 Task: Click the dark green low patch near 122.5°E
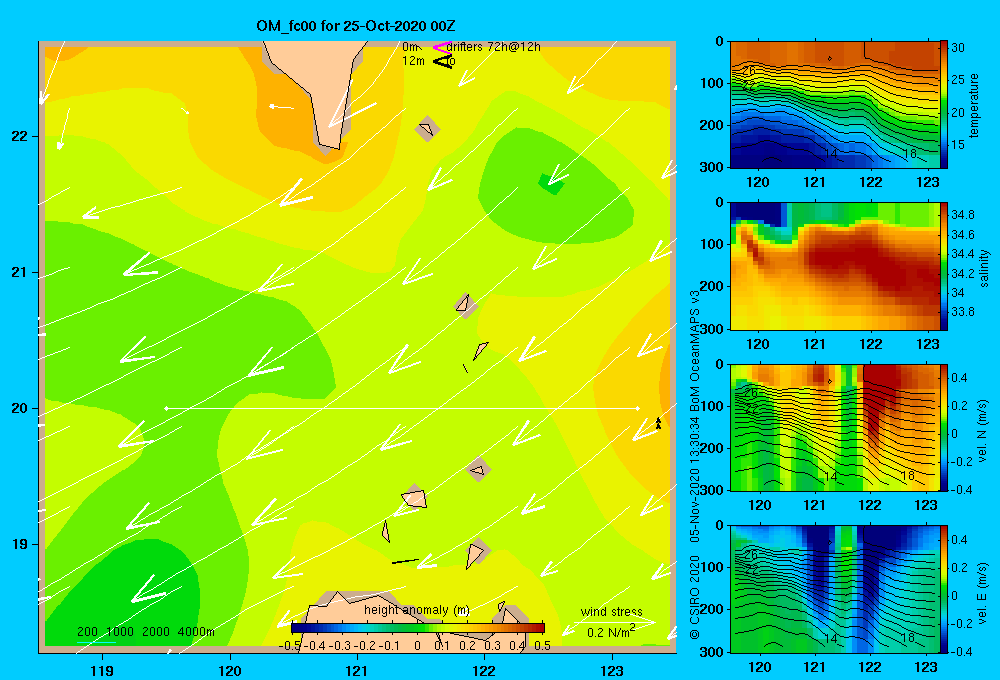click(x=551, y=184)
